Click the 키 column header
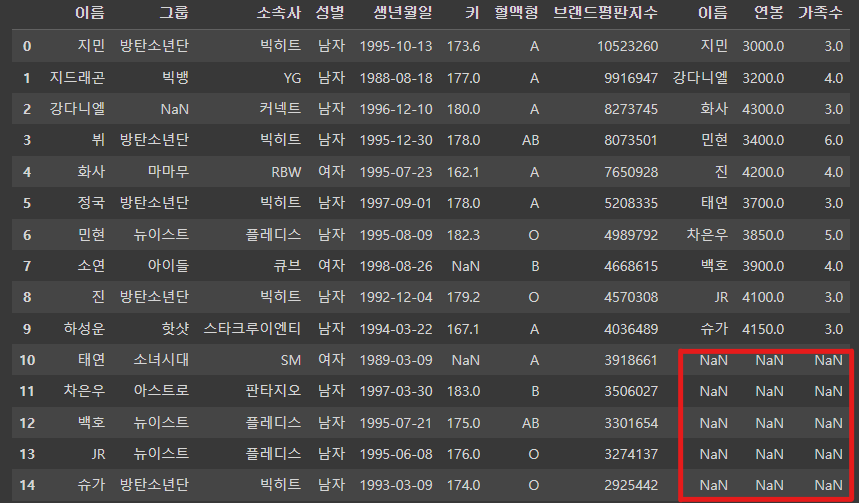859x503 pixels. point(472,13)
